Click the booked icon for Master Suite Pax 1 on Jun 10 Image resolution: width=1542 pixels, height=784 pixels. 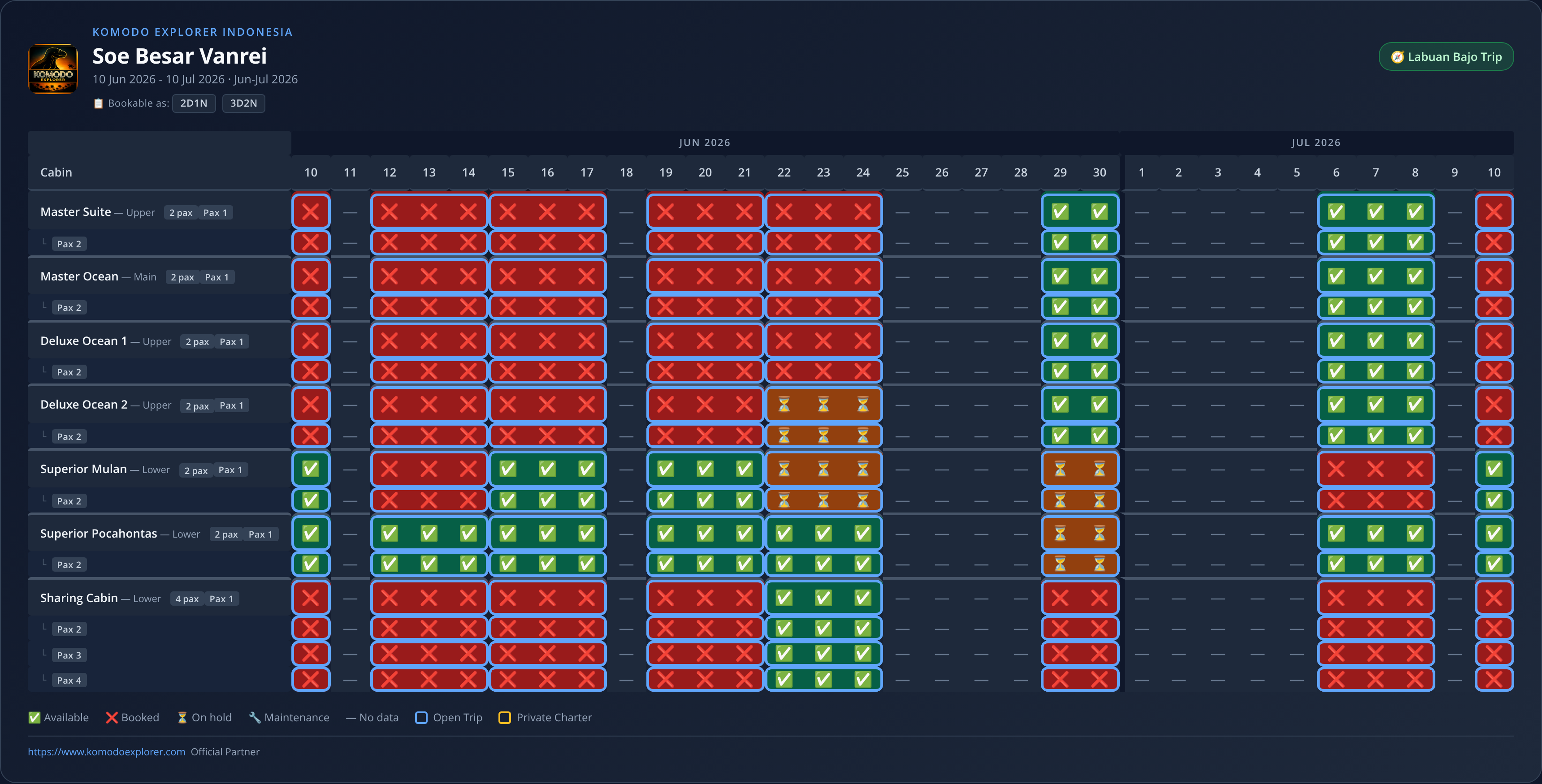[311, 212]
